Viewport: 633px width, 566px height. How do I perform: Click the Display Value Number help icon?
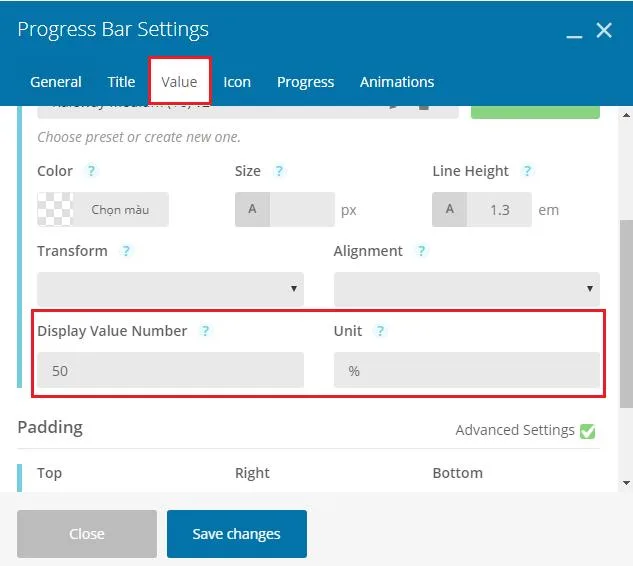[205, 331]
